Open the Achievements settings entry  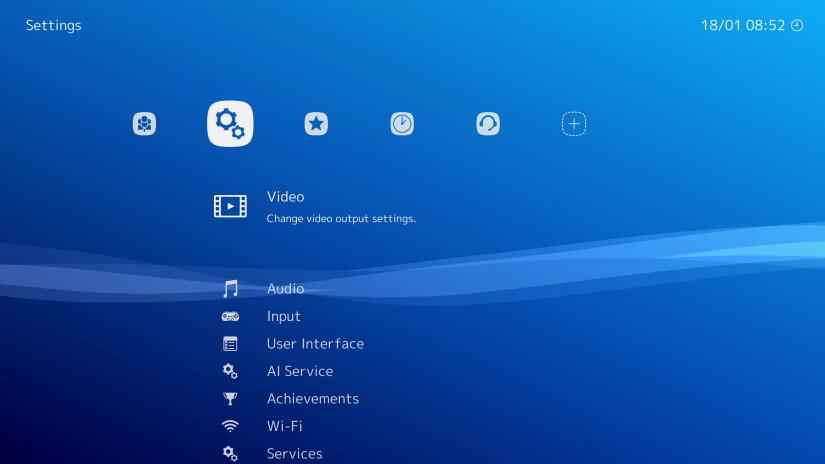click(x=313, y=399)
